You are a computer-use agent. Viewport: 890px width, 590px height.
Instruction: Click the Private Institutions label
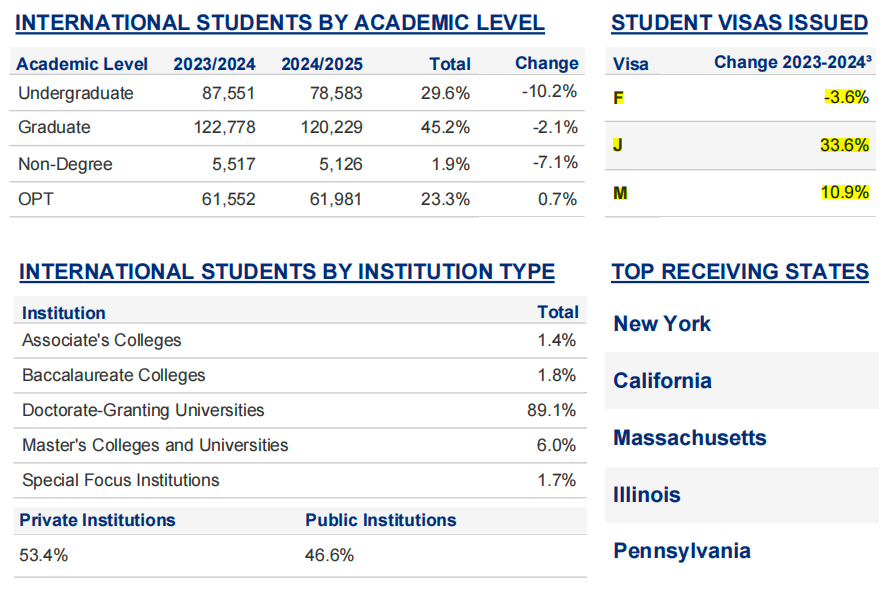[97, 520]
